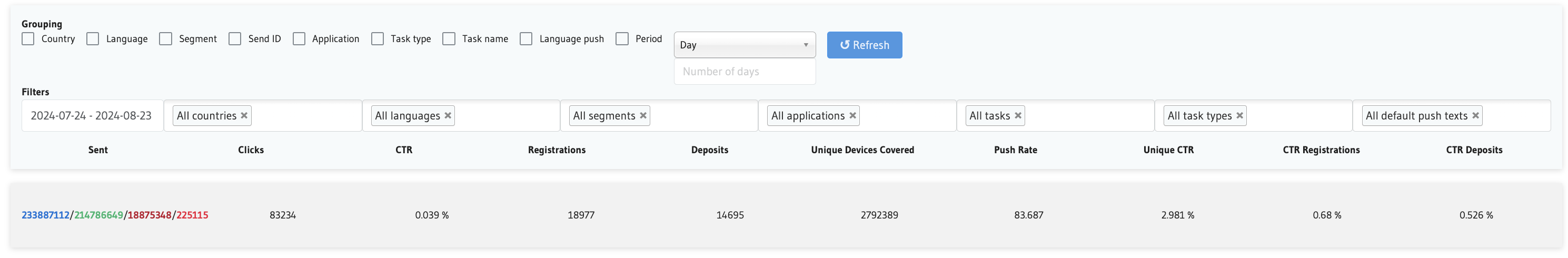
Task: Remove the All languages filter tag
Action: [448, 116]
